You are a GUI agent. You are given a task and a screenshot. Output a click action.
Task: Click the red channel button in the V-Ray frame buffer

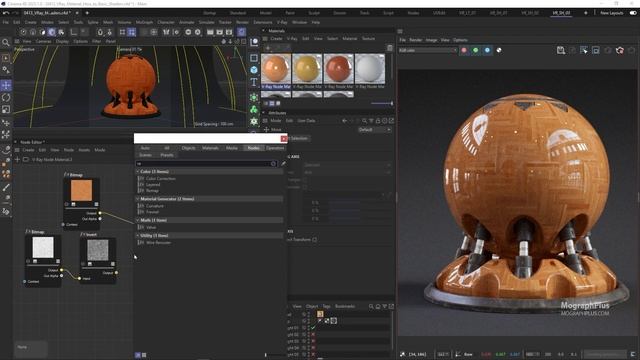coord(464,50)
